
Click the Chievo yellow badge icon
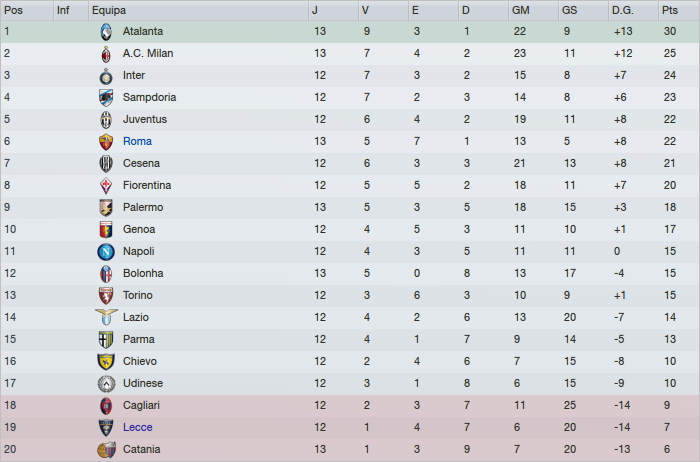pyautogui.click(x=106, y=361)
